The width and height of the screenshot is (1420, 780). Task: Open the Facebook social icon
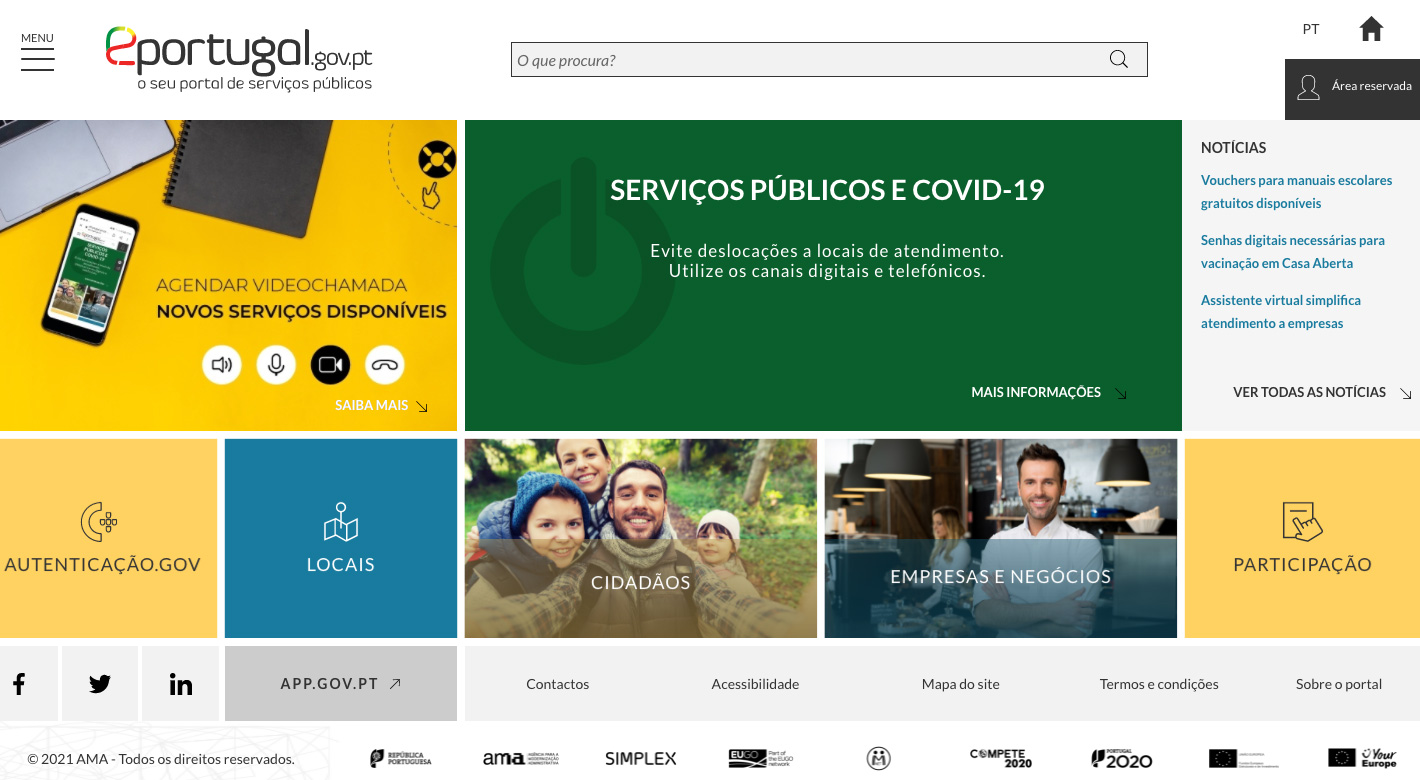pyautogui.click(x=19, y=684)
